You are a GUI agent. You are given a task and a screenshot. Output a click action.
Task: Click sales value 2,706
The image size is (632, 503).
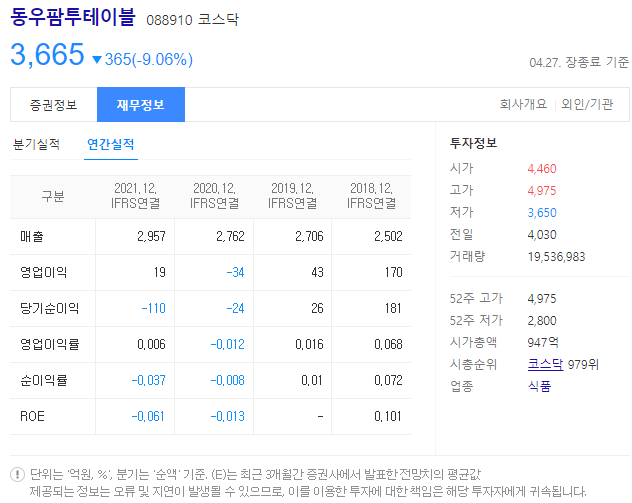(309, 236)
